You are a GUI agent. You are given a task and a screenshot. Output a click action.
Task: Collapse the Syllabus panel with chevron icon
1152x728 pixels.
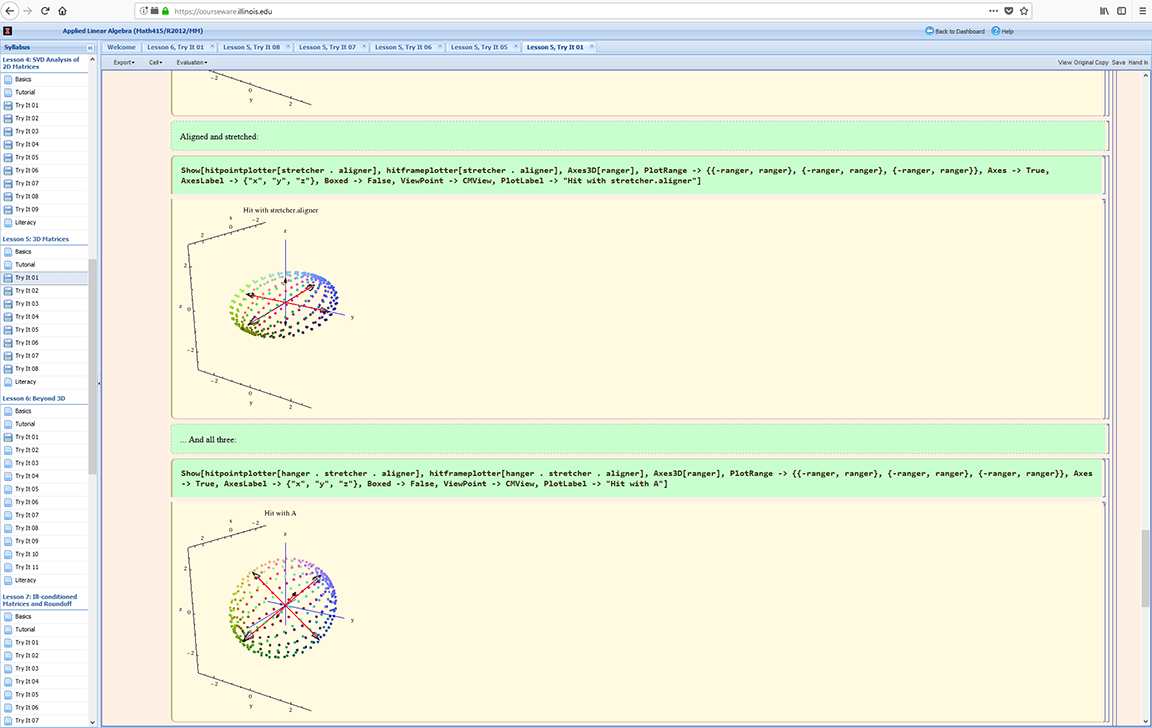(x=90, y=47)
